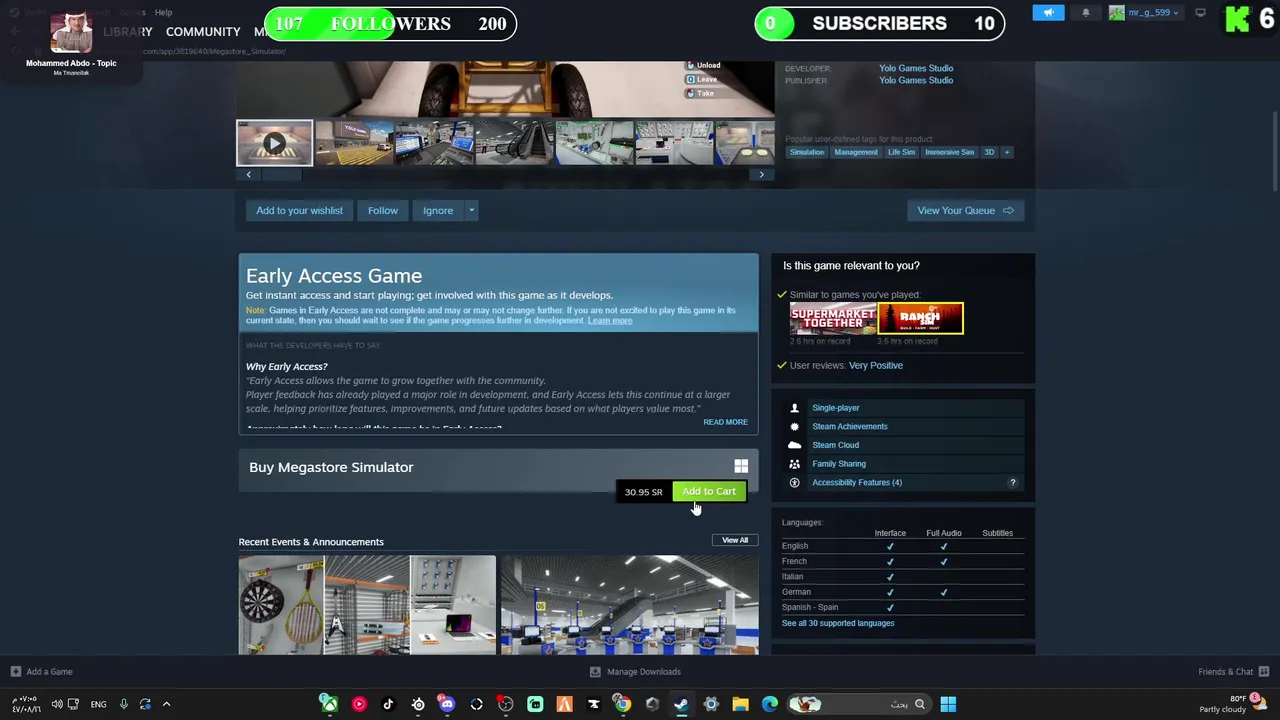
Task: Play the trailer video thumbnail
Action: [274, 143]
